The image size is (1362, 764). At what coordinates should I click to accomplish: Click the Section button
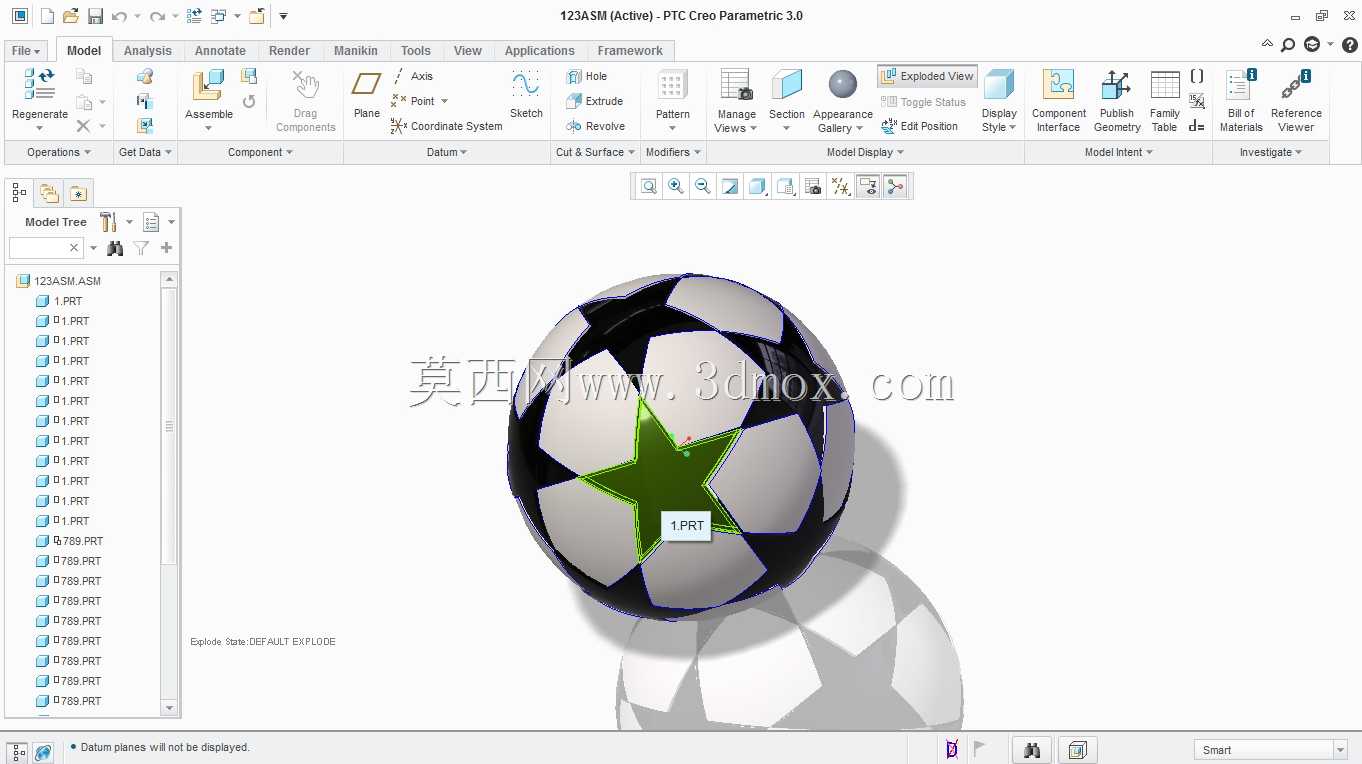(787, 100)
